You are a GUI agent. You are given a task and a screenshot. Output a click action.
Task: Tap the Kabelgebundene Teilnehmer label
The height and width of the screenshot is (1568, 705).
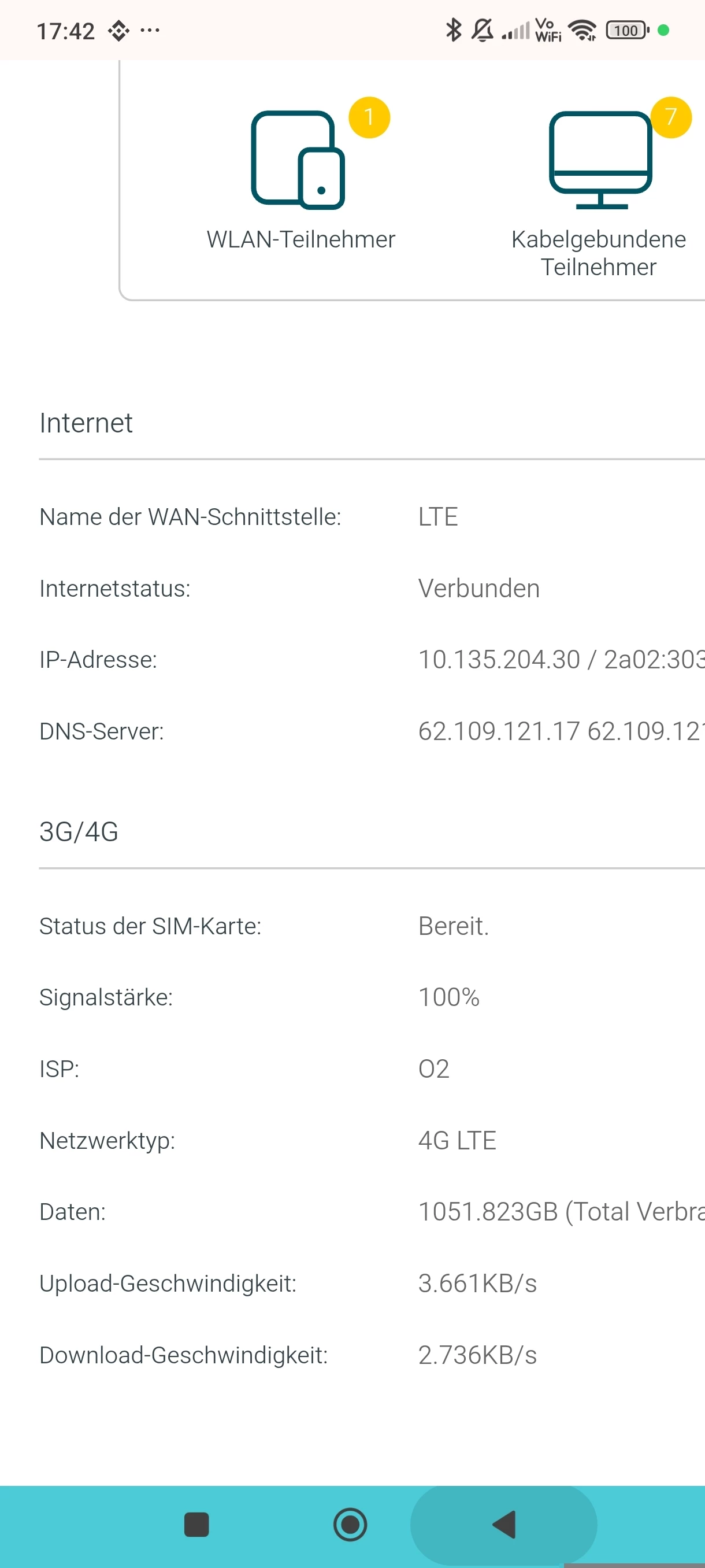[599, 253]
